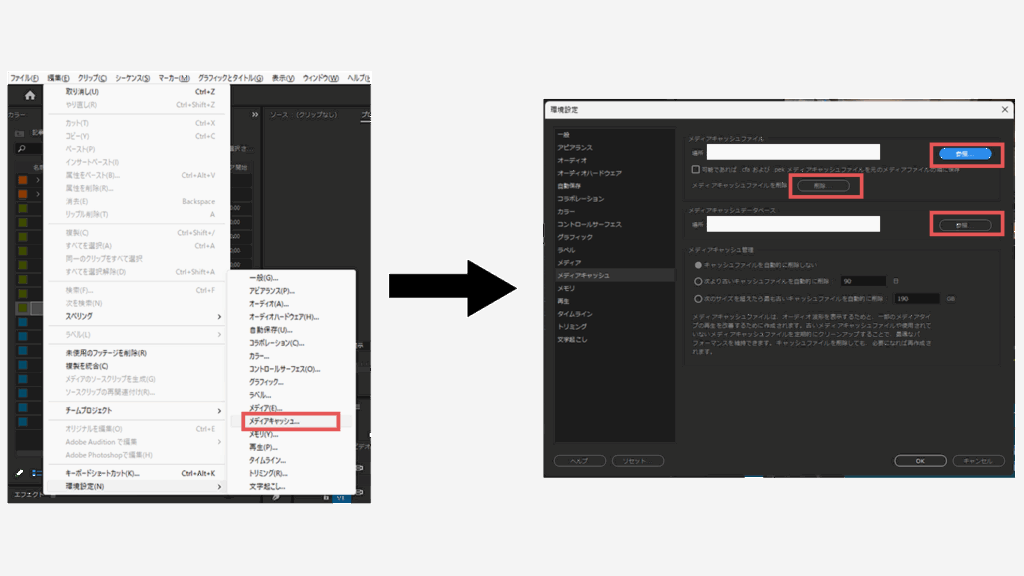The height and width of the screenshot is (576, 1024).
Task: Select delete cache older than 90 days radio
Action: point(697,281)
